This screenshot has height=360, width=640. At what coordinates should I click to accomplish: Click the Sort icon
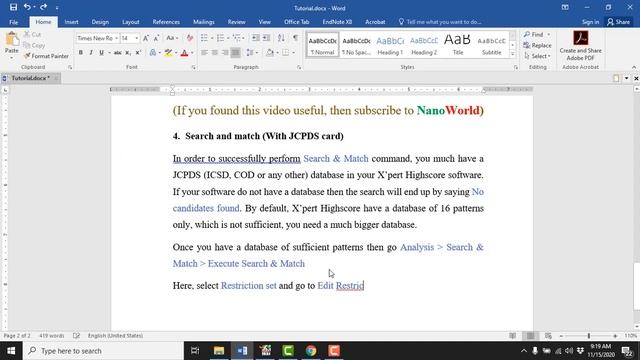pos(281,38)
